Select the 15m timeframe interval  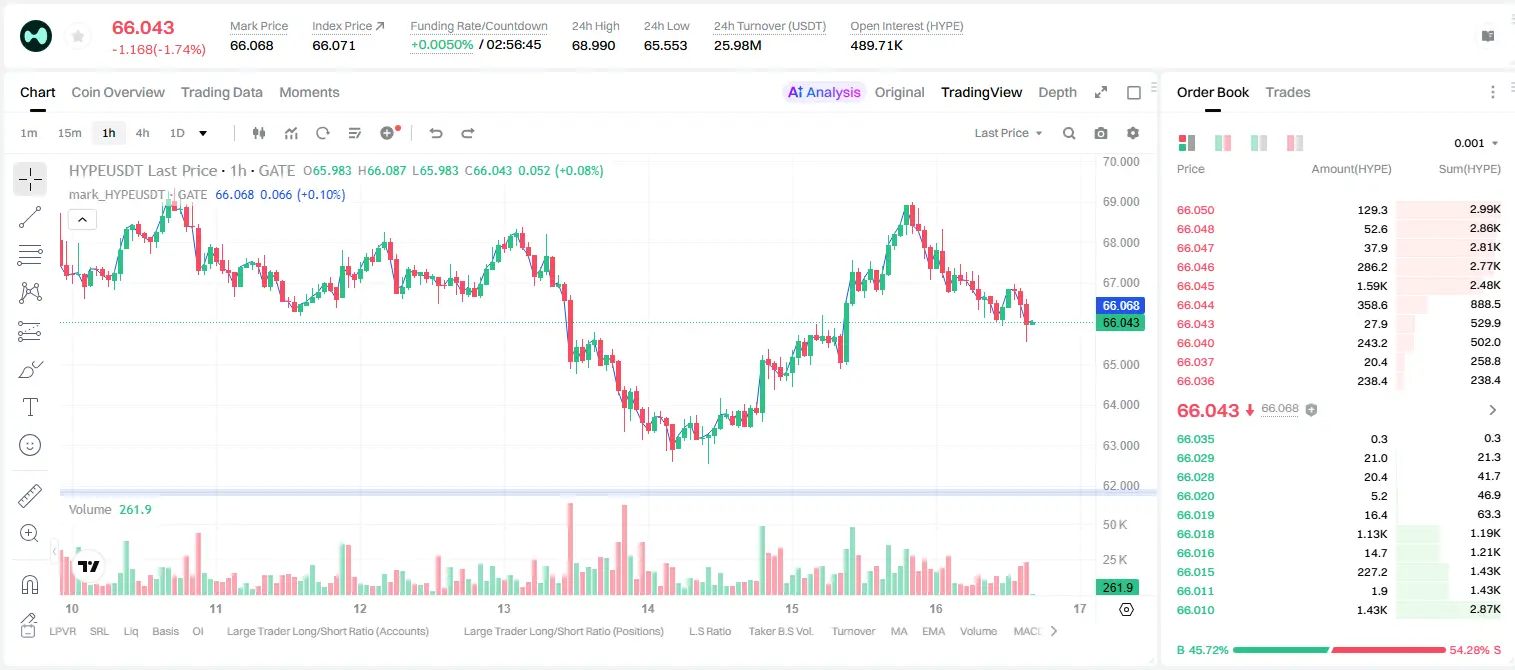tap(69, 133)
